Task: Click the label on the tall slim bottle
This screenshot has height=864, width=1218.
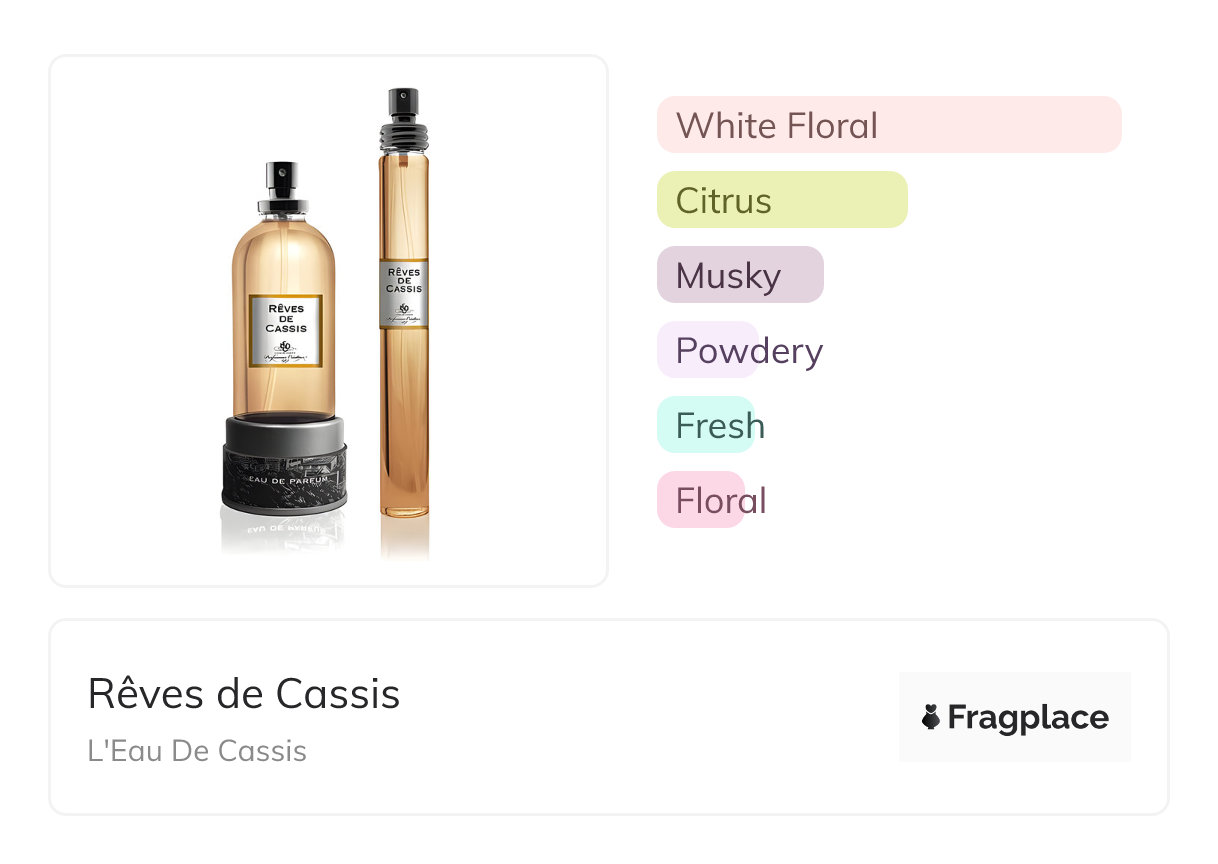Action: (403, 293)
